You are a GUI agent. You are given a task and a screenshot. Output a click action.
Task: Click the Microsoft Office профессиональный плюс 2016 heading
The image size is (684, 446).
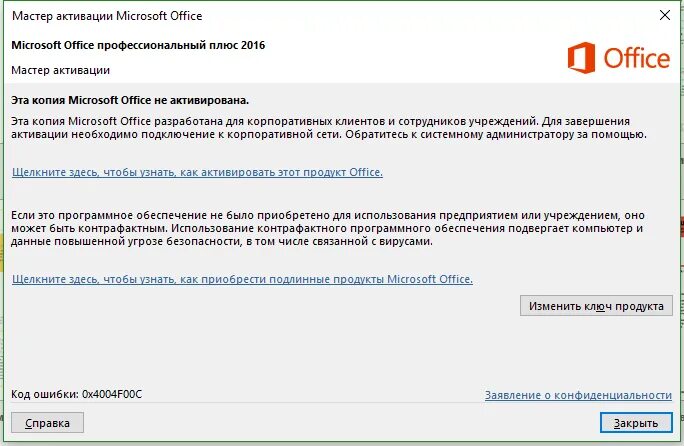(x=138, y=45)
